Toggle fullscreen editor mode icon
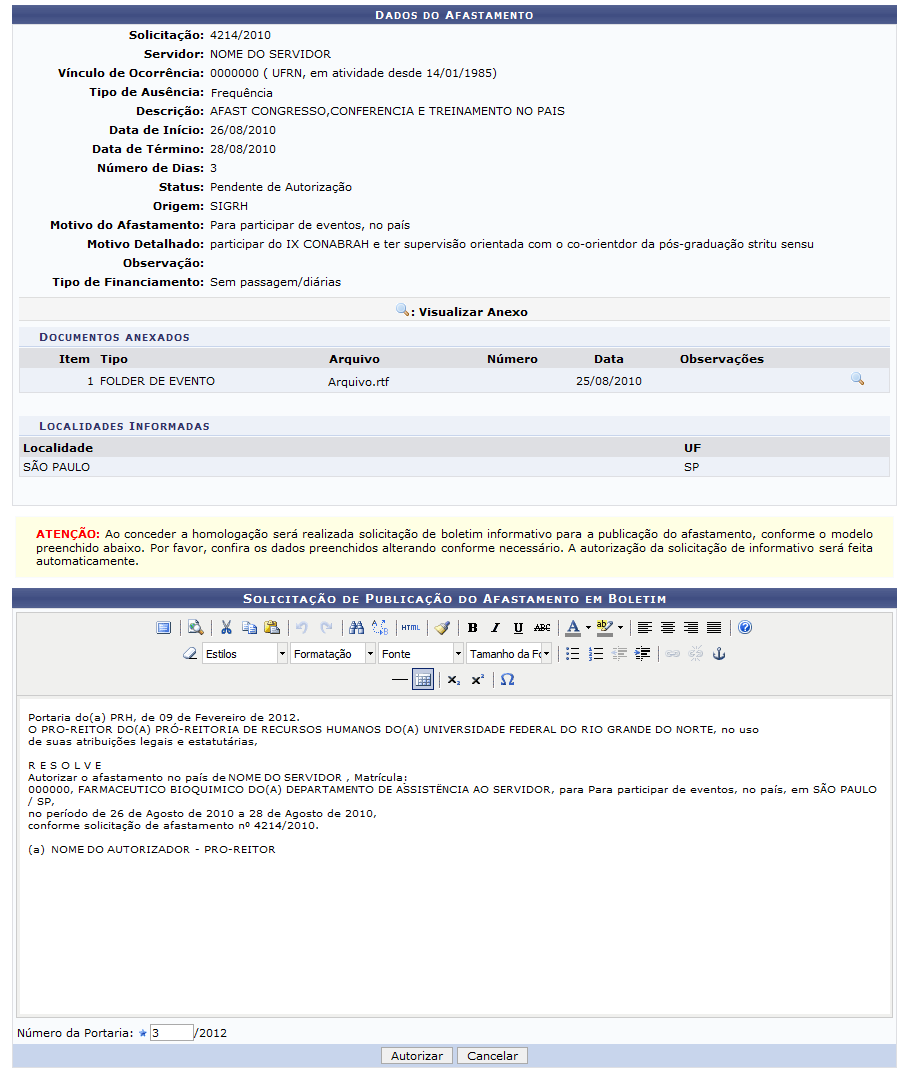The image size is (913, 1084). (x=164, y=628)
